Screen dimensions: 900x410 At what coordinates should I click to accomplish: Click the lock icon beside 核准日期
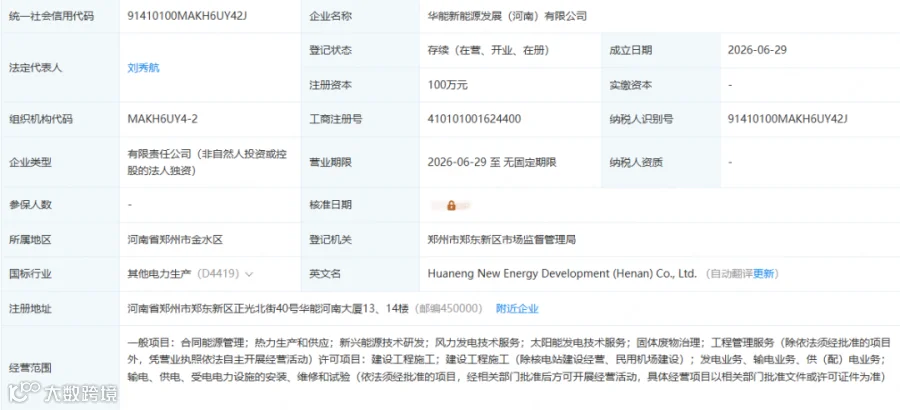click(x=451, y=206)
